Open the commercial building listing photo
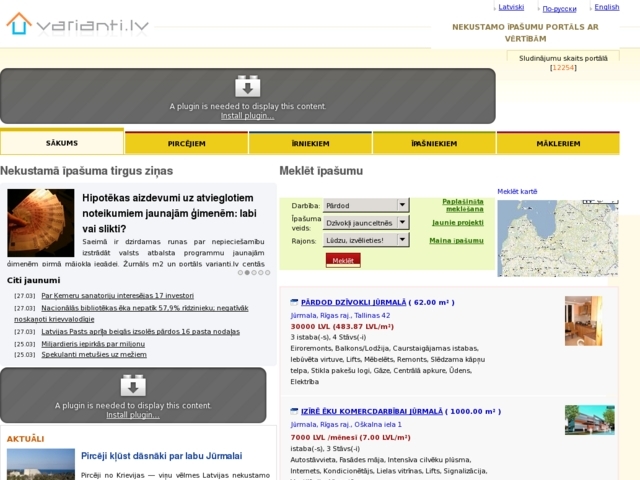640x480 pixels. [589, 420]
